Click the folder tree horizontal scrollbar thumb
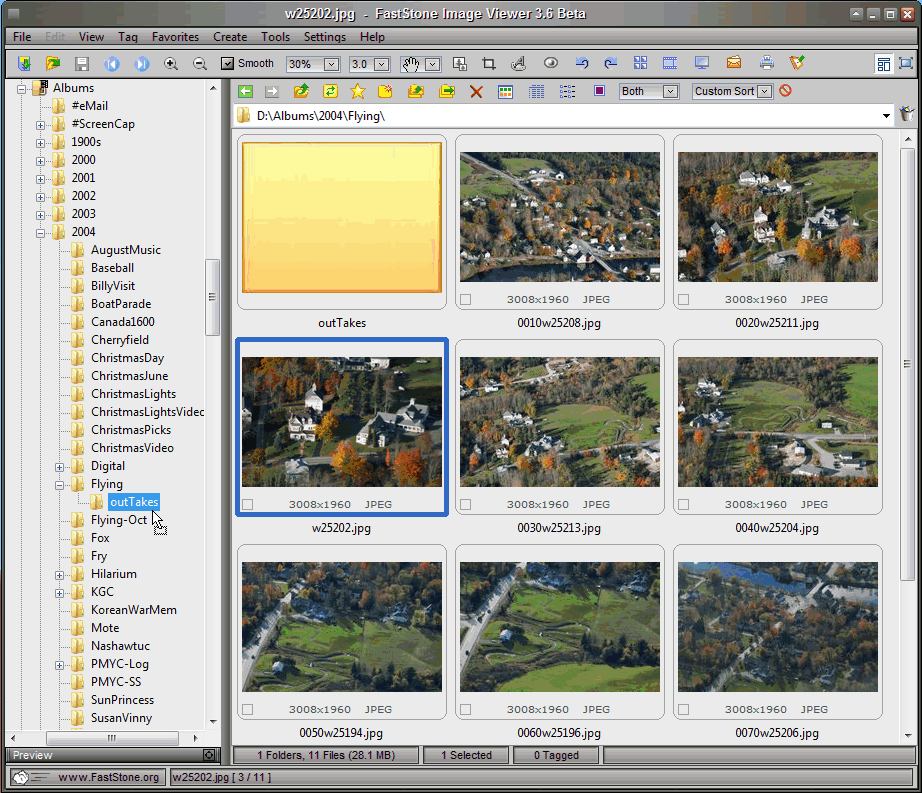Image resolution: width=922 pixels, height=793 pixels. pos(112,738)
